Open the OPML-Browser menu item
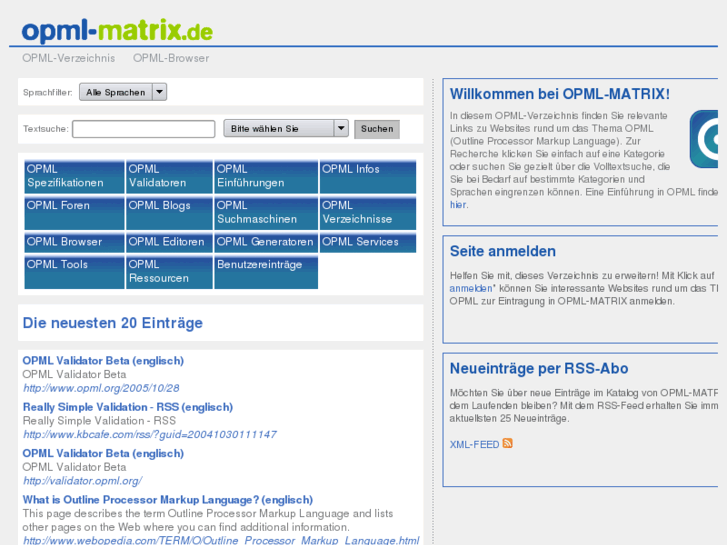Screen dimensions: 727x545 pyautogui.click(x=171, y=58)
